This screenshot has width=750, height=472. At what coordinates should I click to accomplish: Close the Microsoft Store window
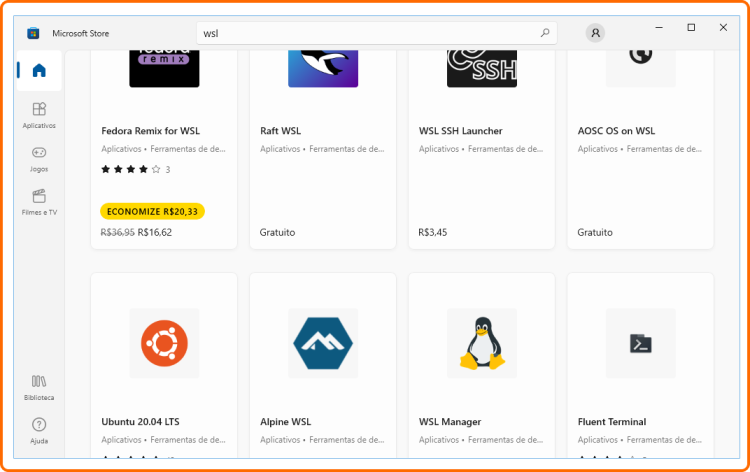[x=723, y=28]
